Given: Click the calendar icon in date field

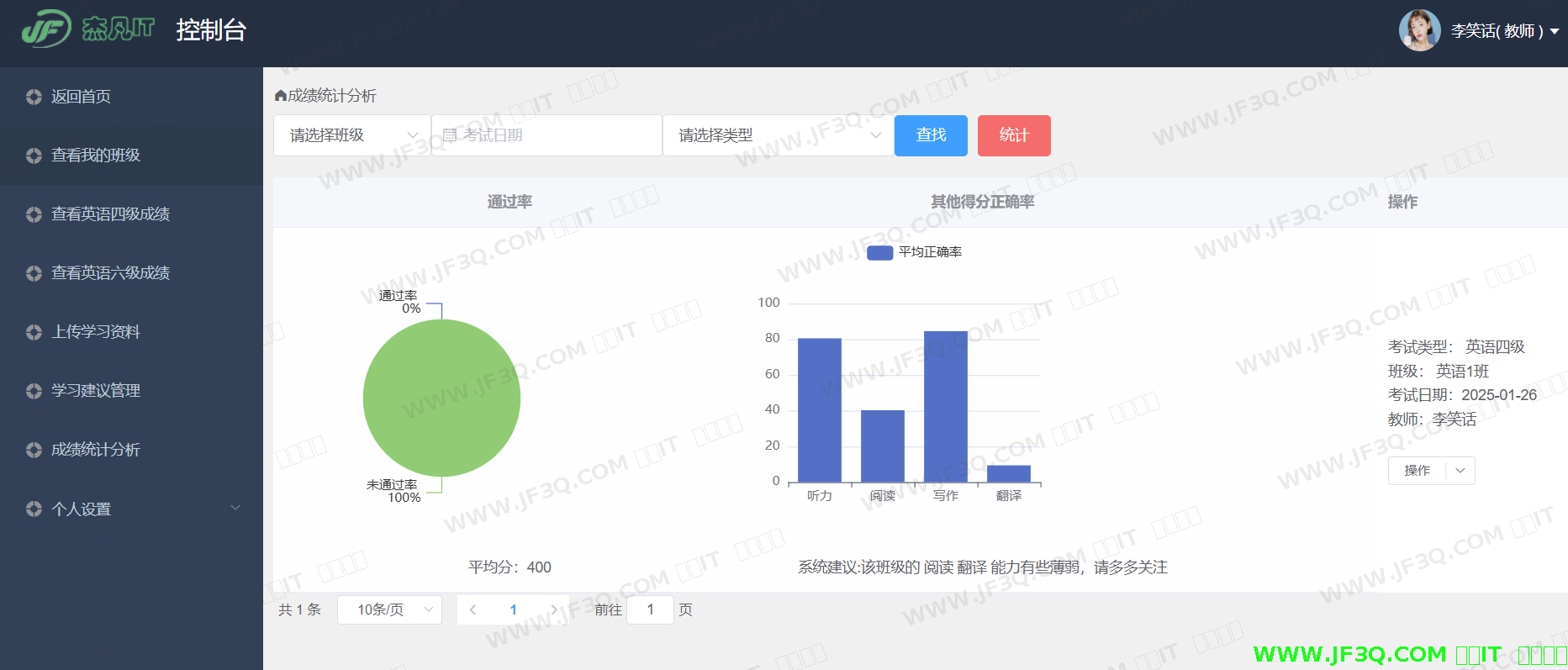Looking at the screenshot, I should [450, 135].
